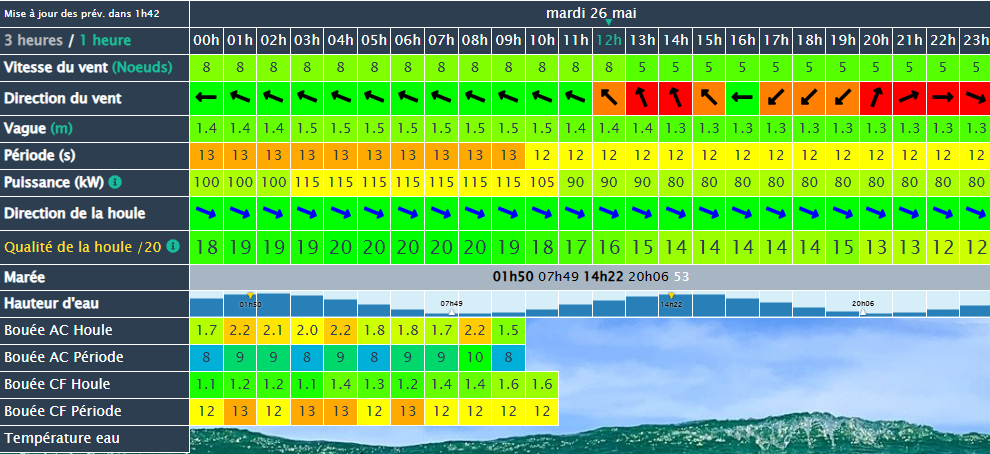Select the 06h swell direction arrow

click(408, 213)
